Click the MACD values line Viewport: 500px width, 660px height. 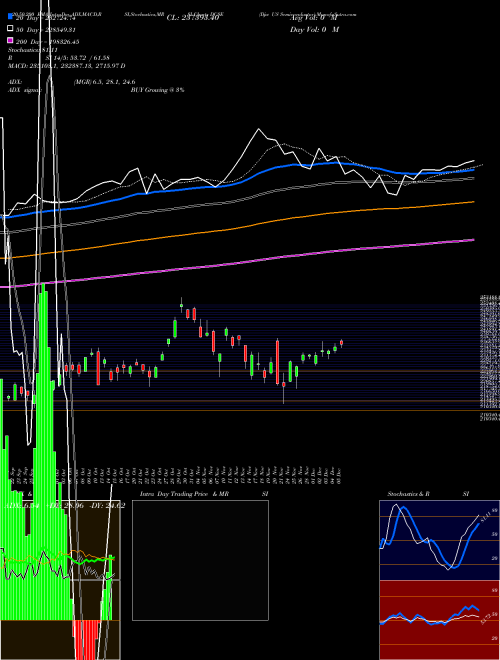pyautogui.click(x=66, y=66)
